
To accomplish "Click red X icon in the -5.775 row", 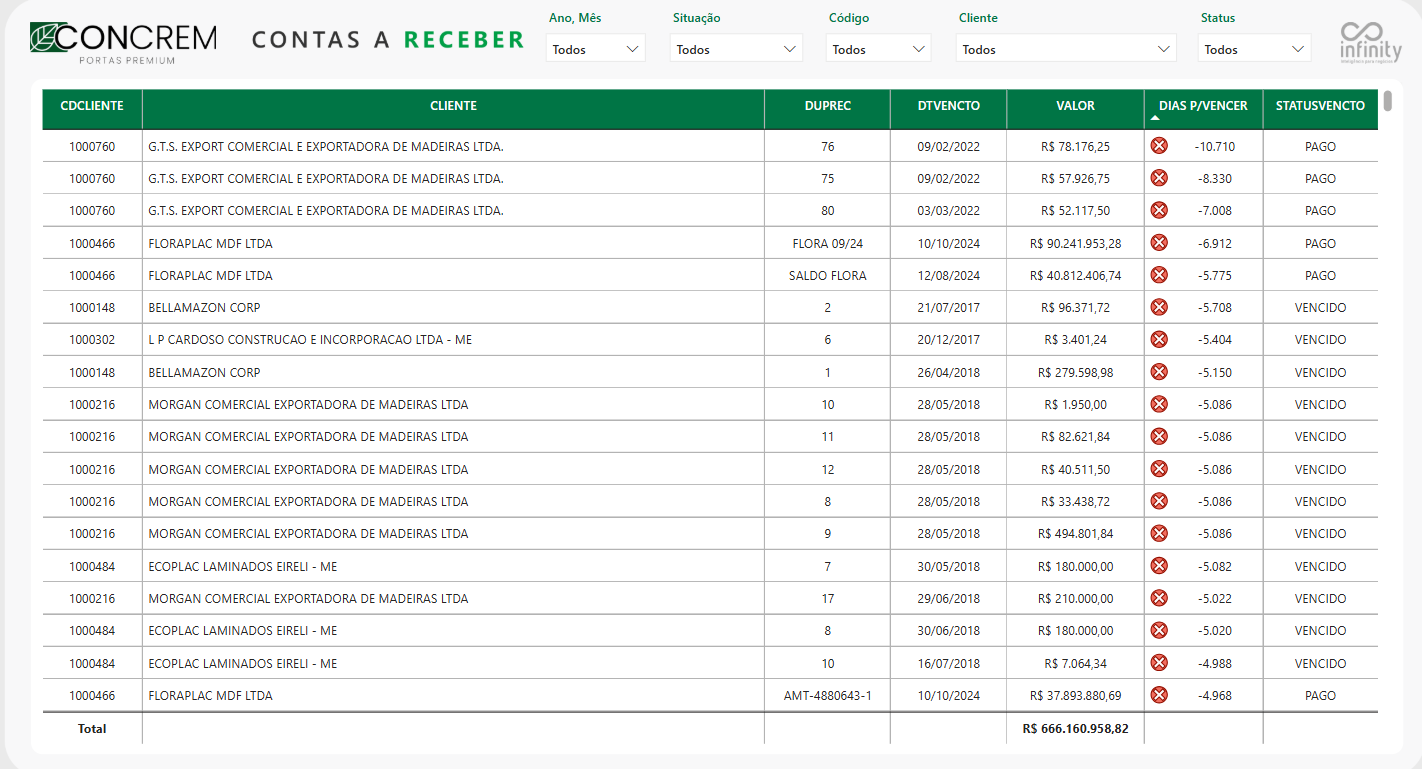I will tap(1159, 275).
